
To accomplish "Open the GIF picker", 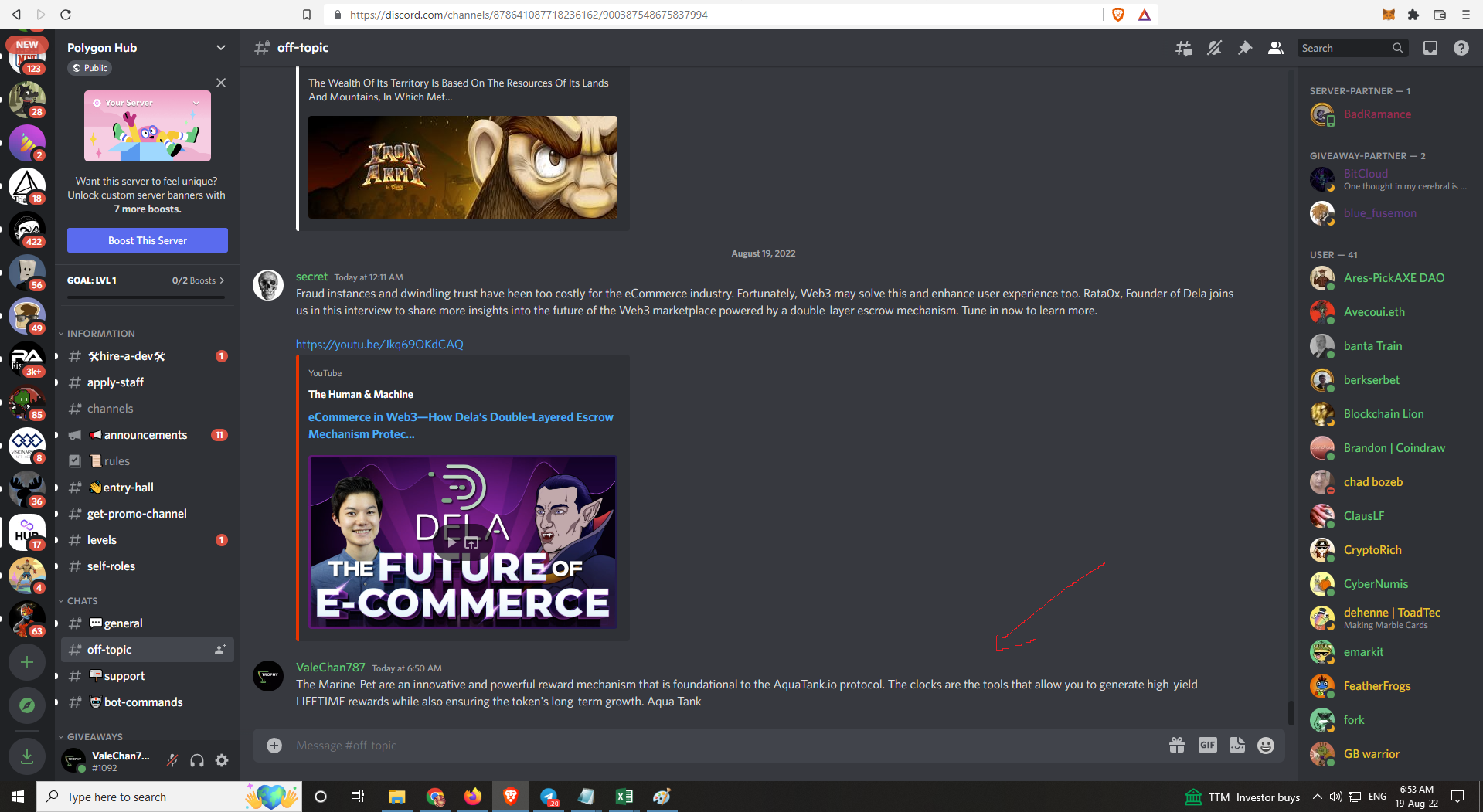I will click(1207, 746).
